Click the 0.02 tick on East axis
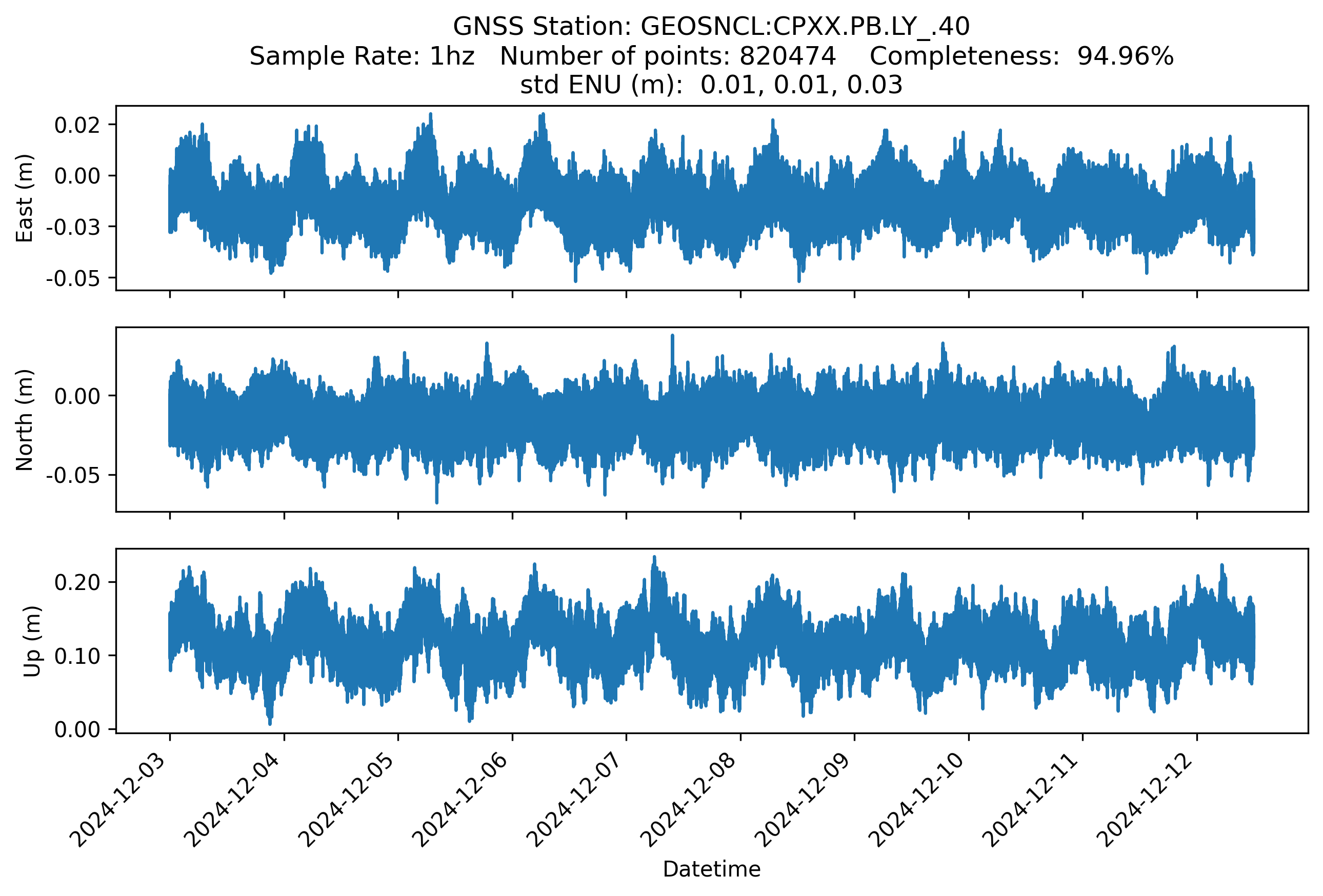The height and width of the screenshot is (896, 1323). tap(77, 125)
